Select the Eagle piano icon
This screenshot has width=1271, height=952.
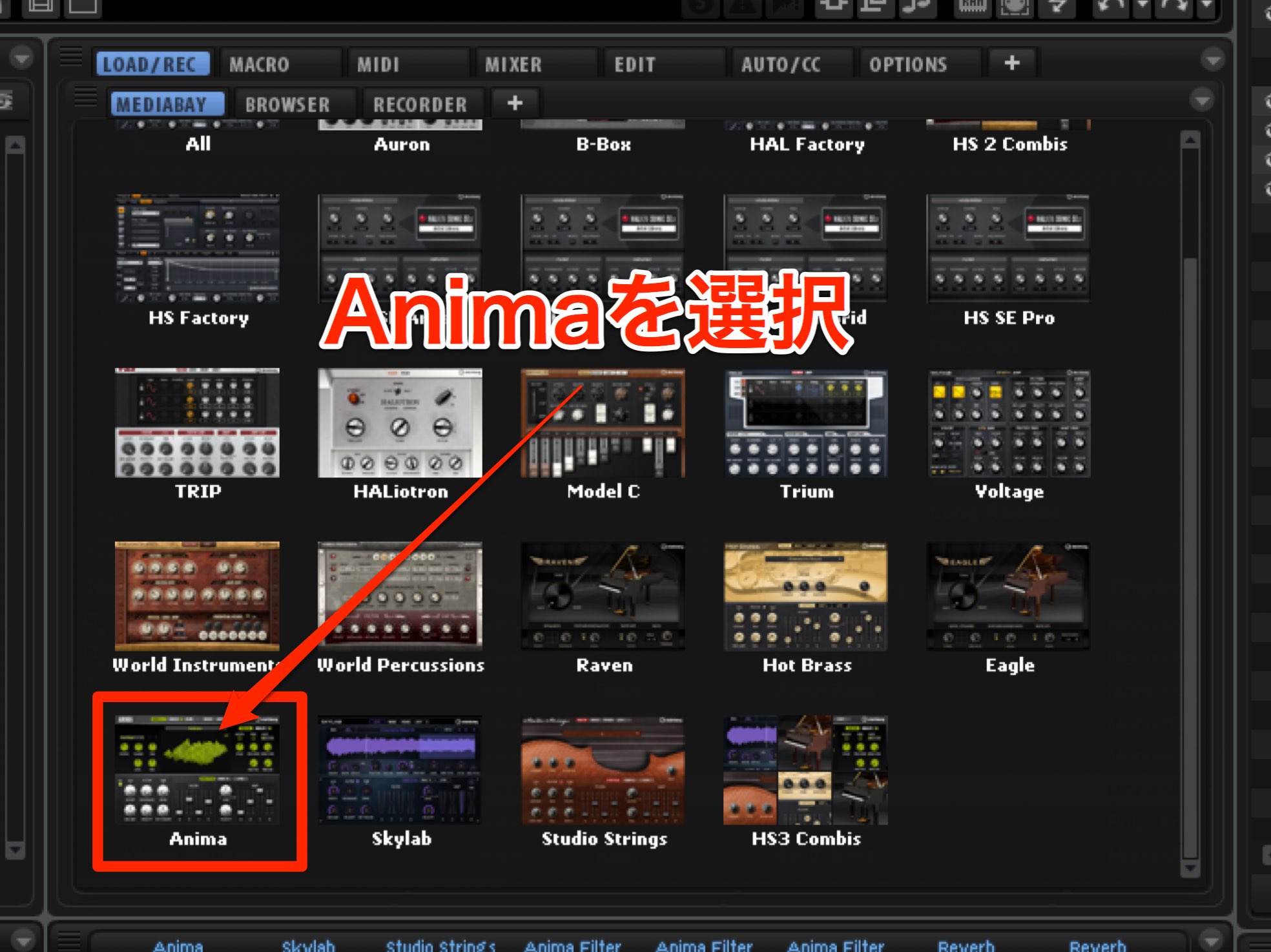click(1008, 595)
